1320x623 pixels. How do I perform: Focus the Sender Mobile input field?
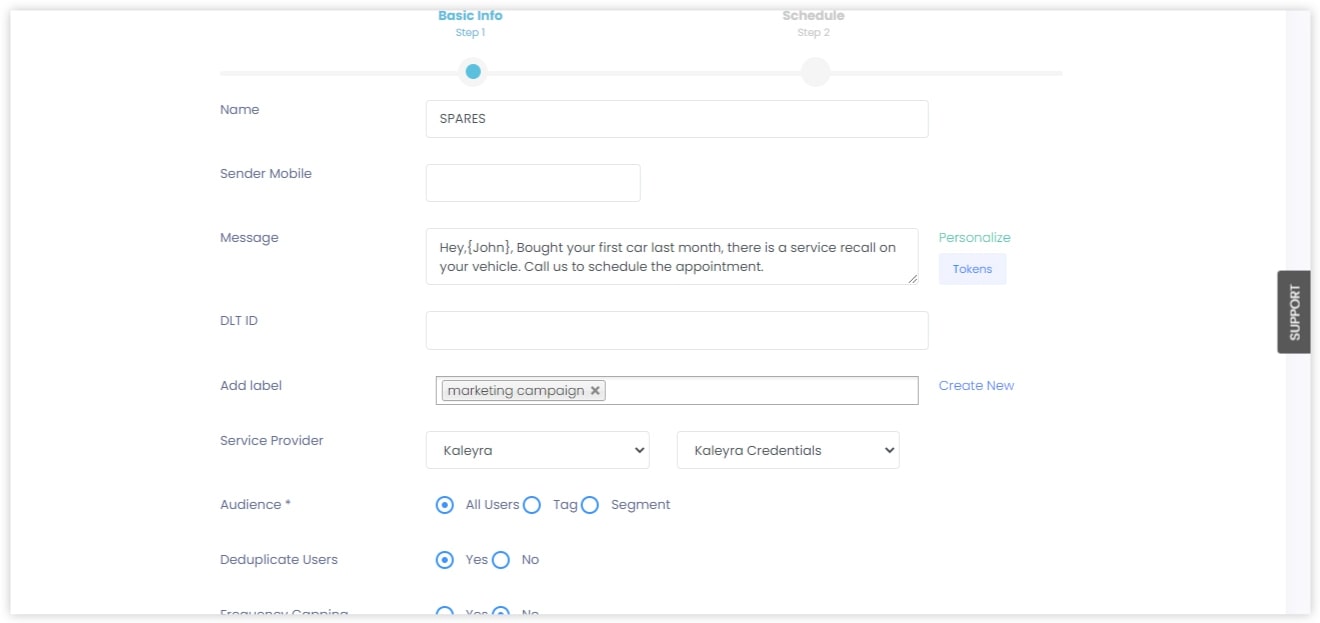pyautogui.click(x=533, y=183)
